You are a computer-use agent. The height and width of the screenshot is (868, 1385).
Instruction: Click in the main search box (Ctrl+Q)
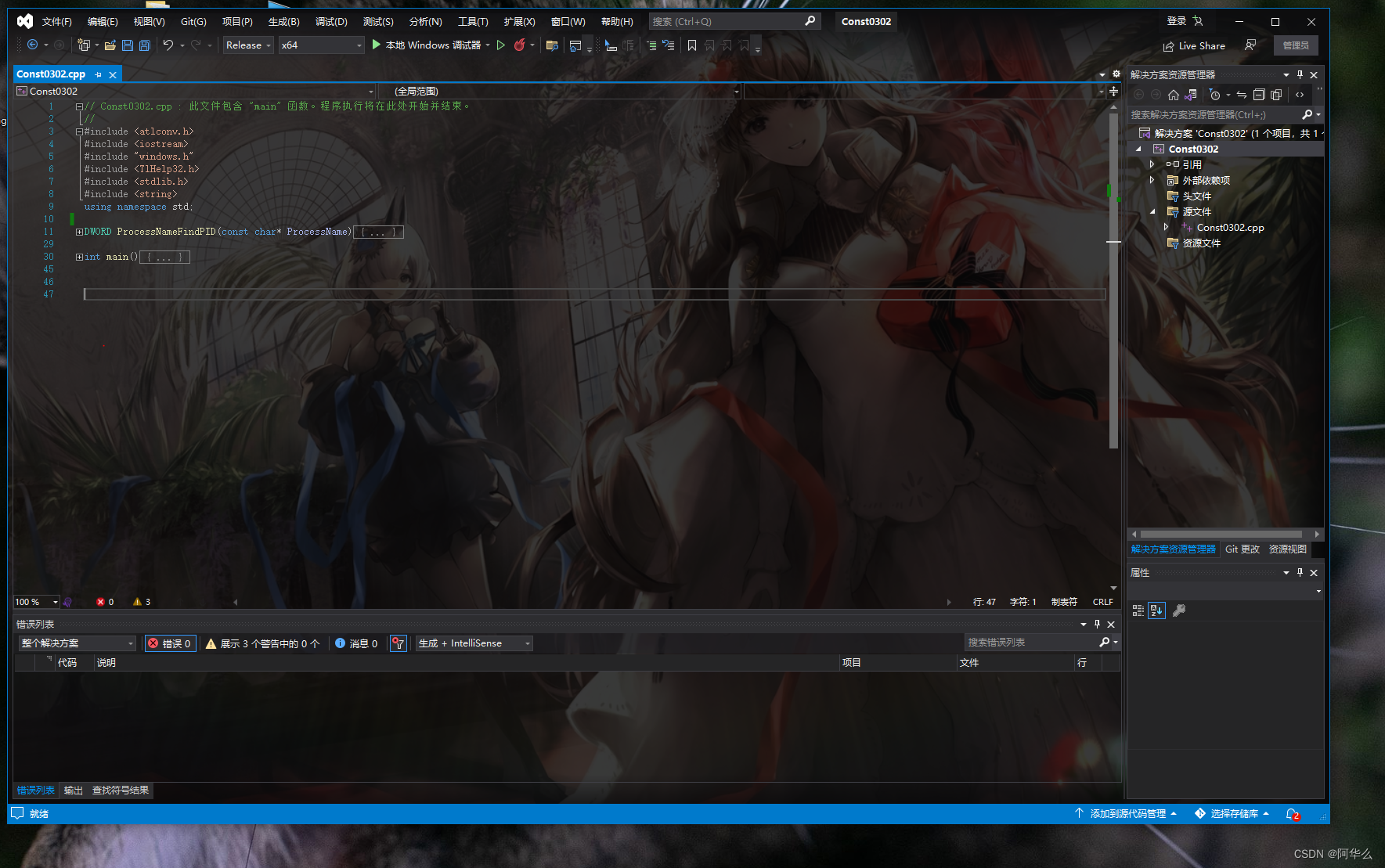click(x=734, y=22)
